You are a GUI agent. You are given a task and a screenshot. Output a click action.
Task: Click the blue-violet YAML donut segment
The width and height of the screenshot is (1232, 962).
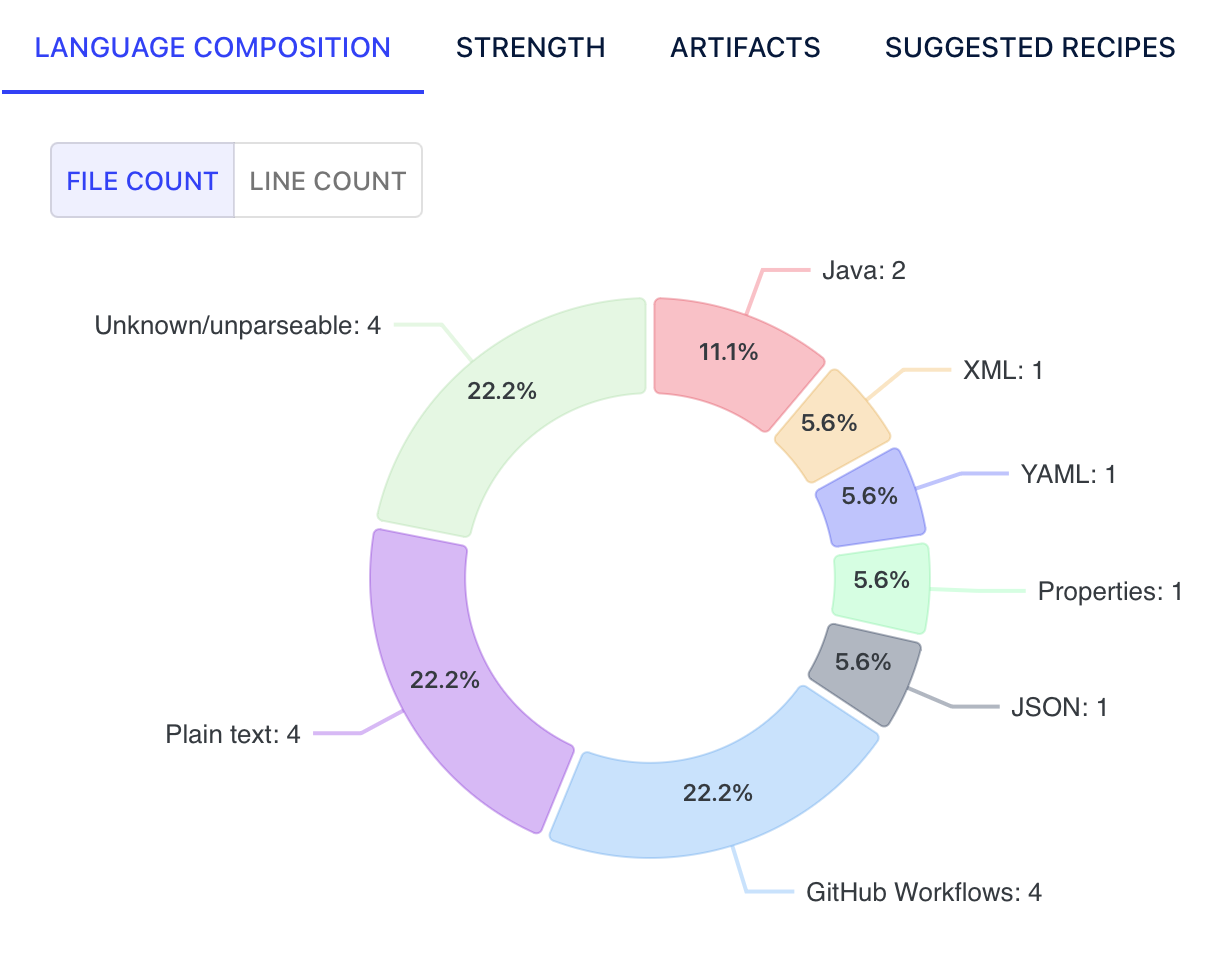point(870,497)
